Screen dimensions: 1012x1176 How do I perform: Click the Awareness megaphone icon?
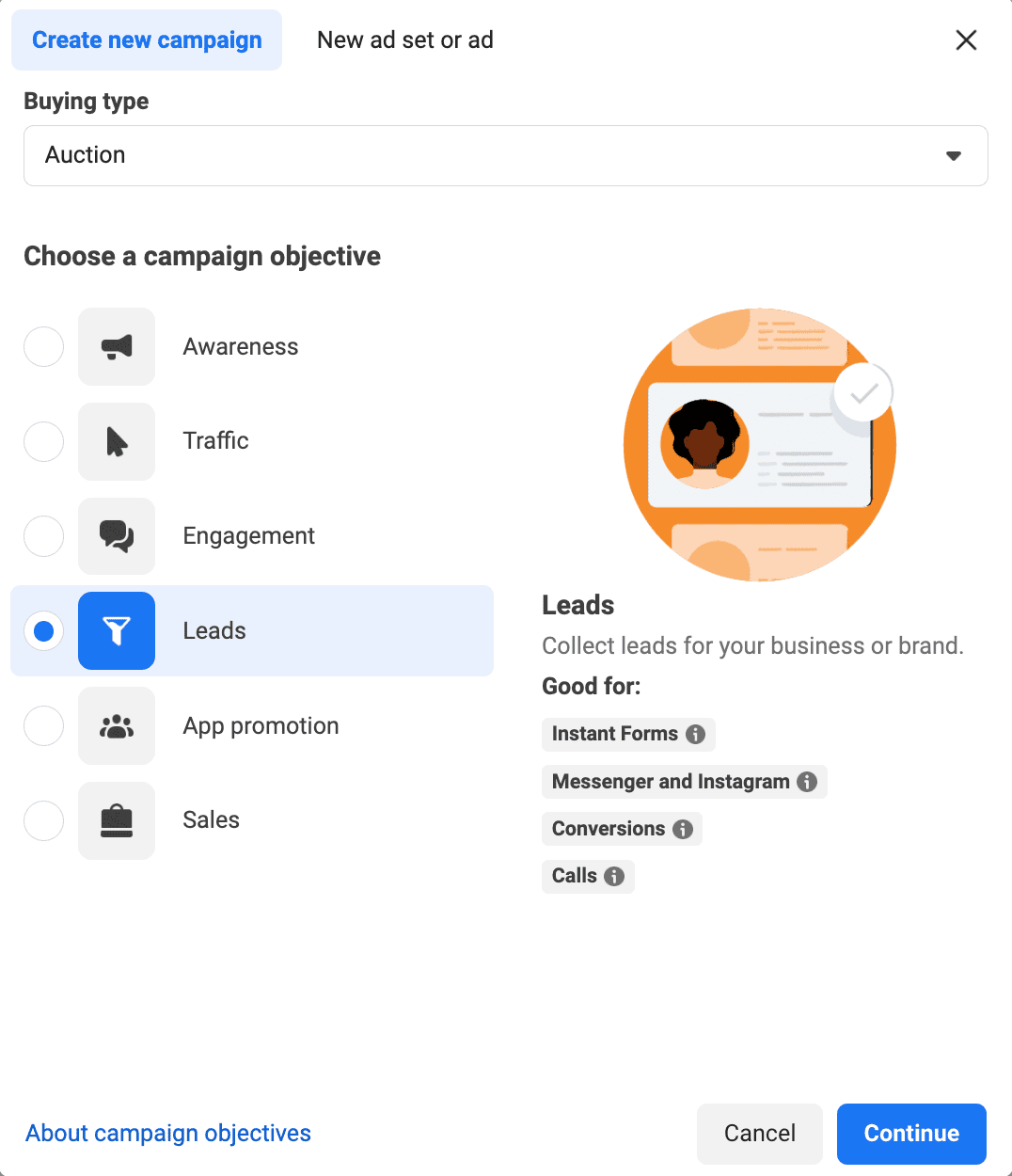coord(117,347)
